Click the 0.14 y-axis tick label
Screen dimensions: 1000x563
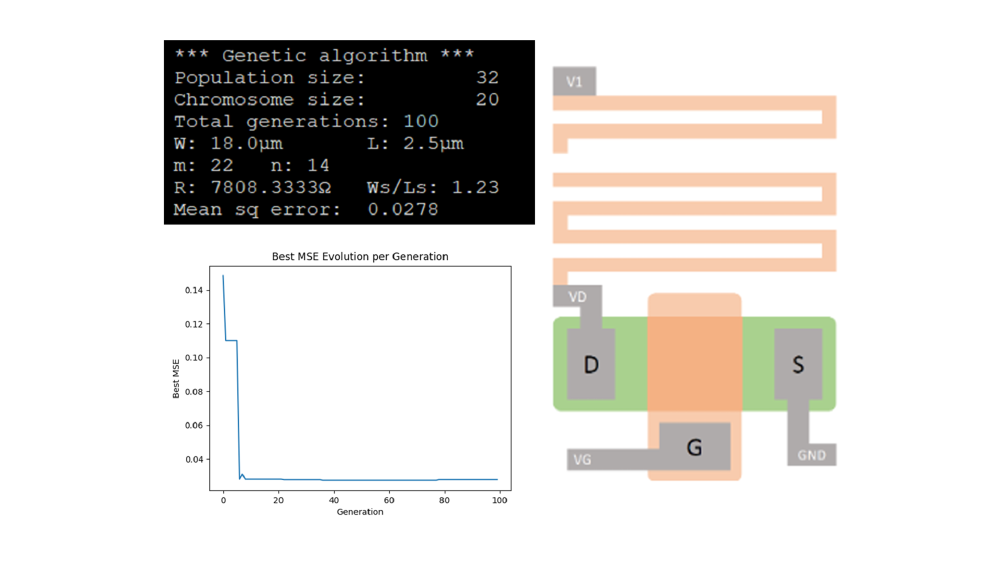point(194,290)
